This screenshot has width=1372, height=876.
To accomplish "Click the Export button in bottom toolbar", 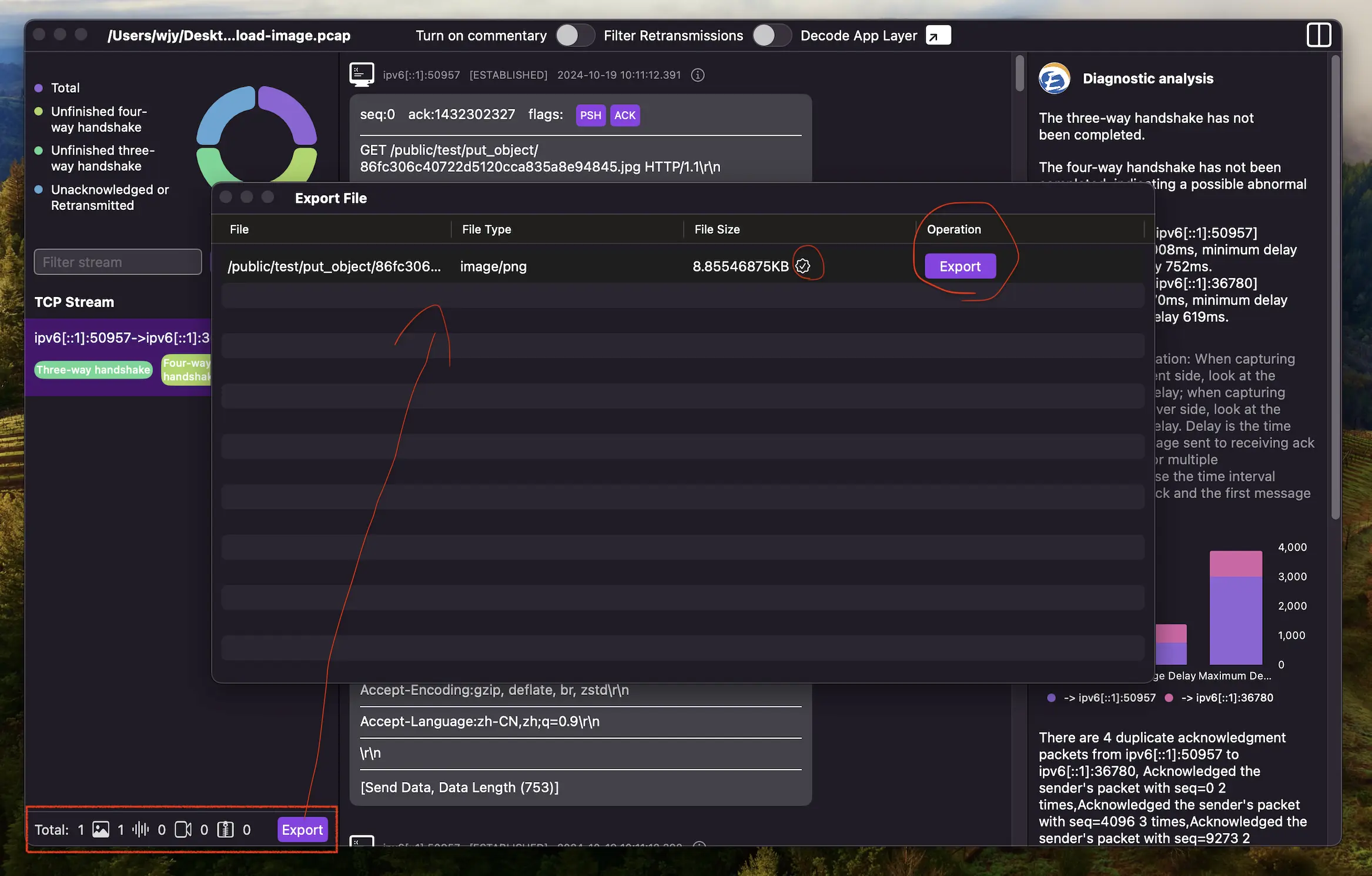I will pos(302,829).
